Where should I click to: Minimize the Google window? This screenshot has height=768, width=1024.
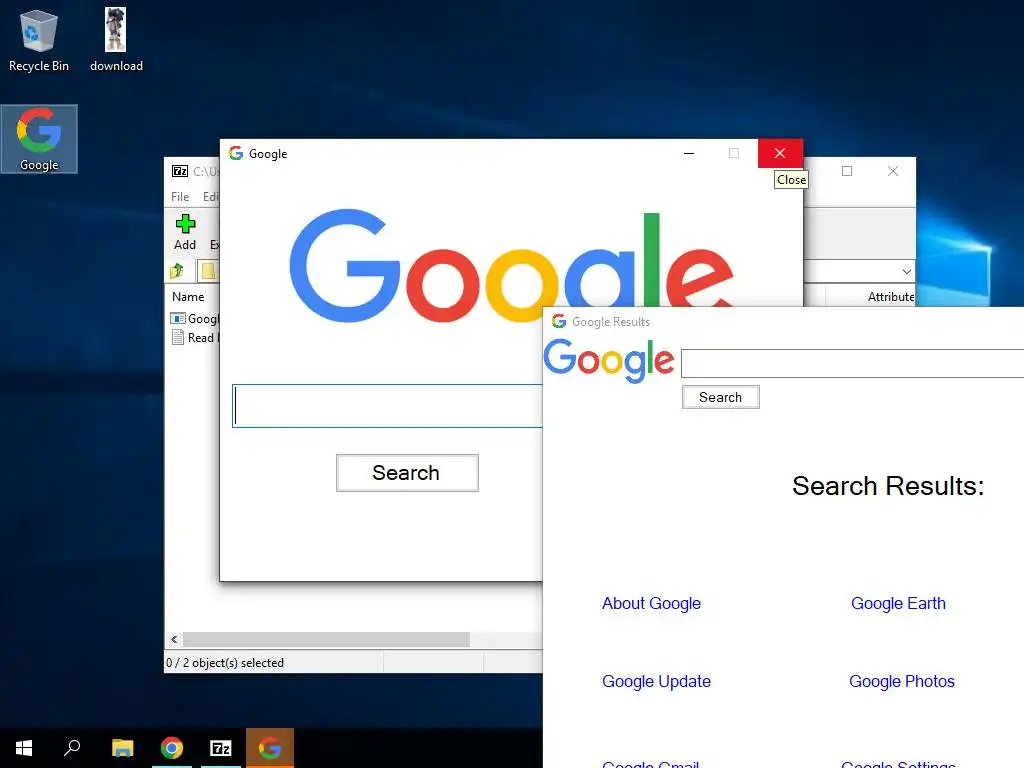tap(689, 153)
